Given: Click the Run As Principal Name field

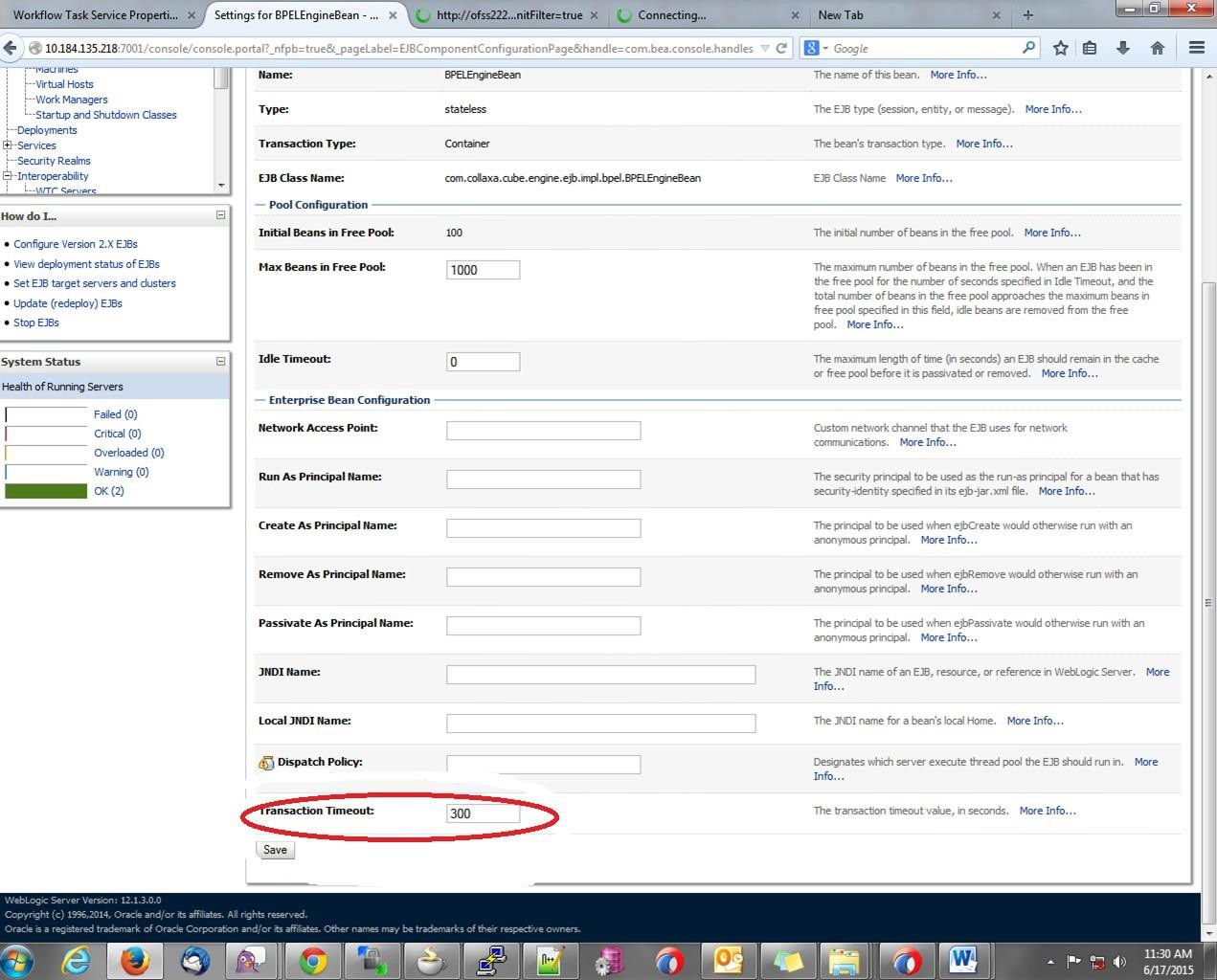Looking at the screenshot, I should click(x=543, y=479).
